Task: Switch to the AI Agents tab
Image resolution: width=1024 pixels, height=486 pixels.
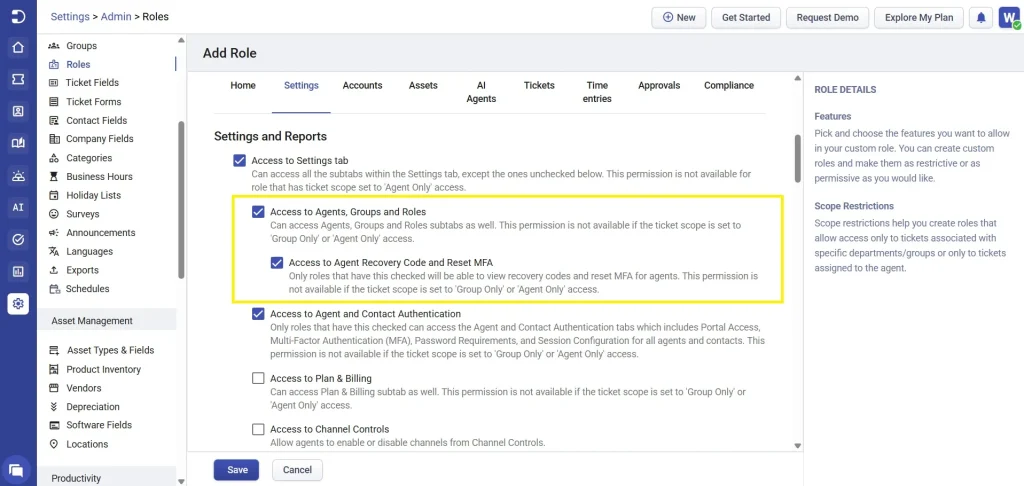Action: click(481, 92)
